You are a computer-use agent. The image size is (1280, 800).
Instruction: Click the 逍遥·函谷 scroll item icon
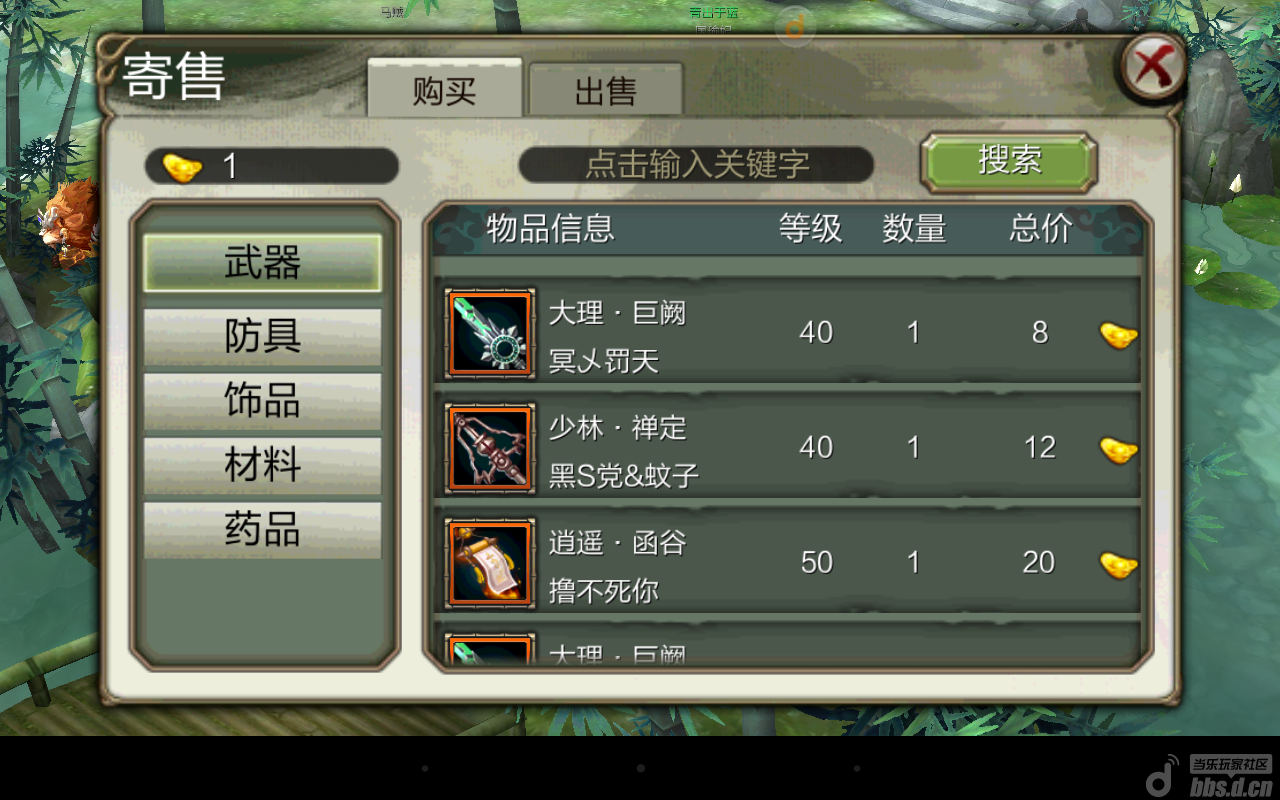click(x=490, y=563)
